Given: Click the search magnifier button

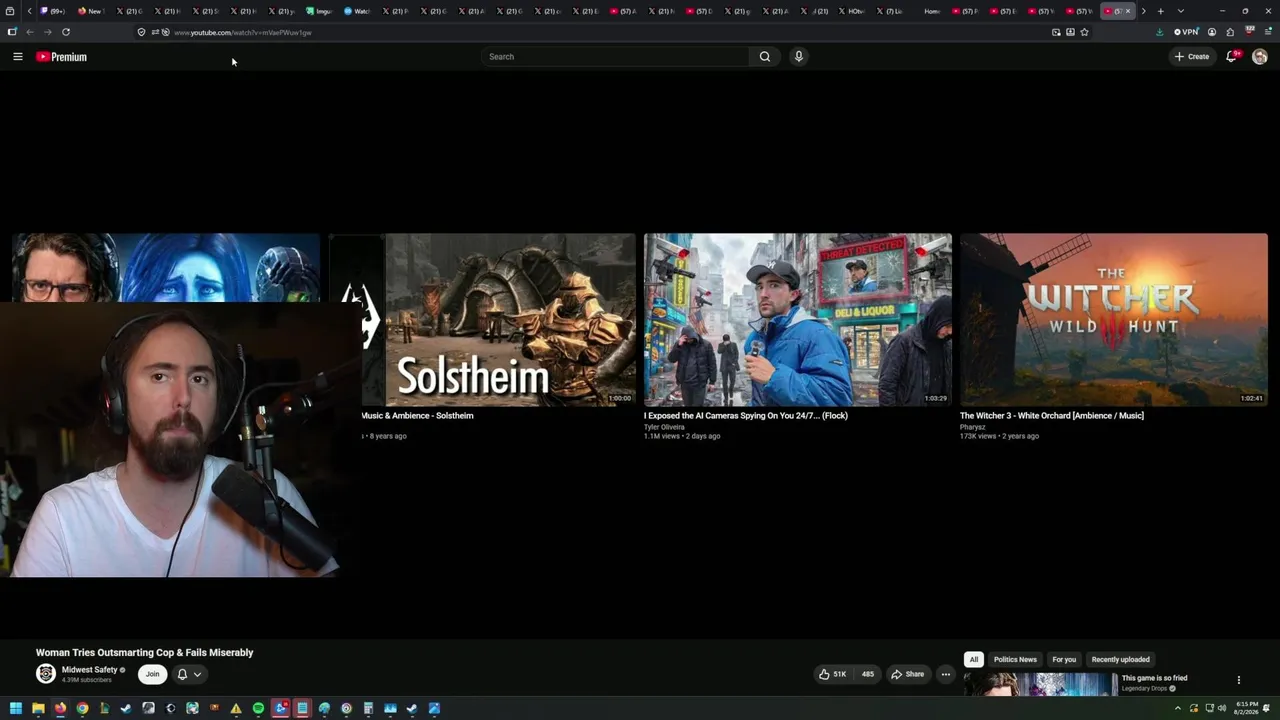Looking at the screenshot, I should pyautogui.click(x=765, y=57).
